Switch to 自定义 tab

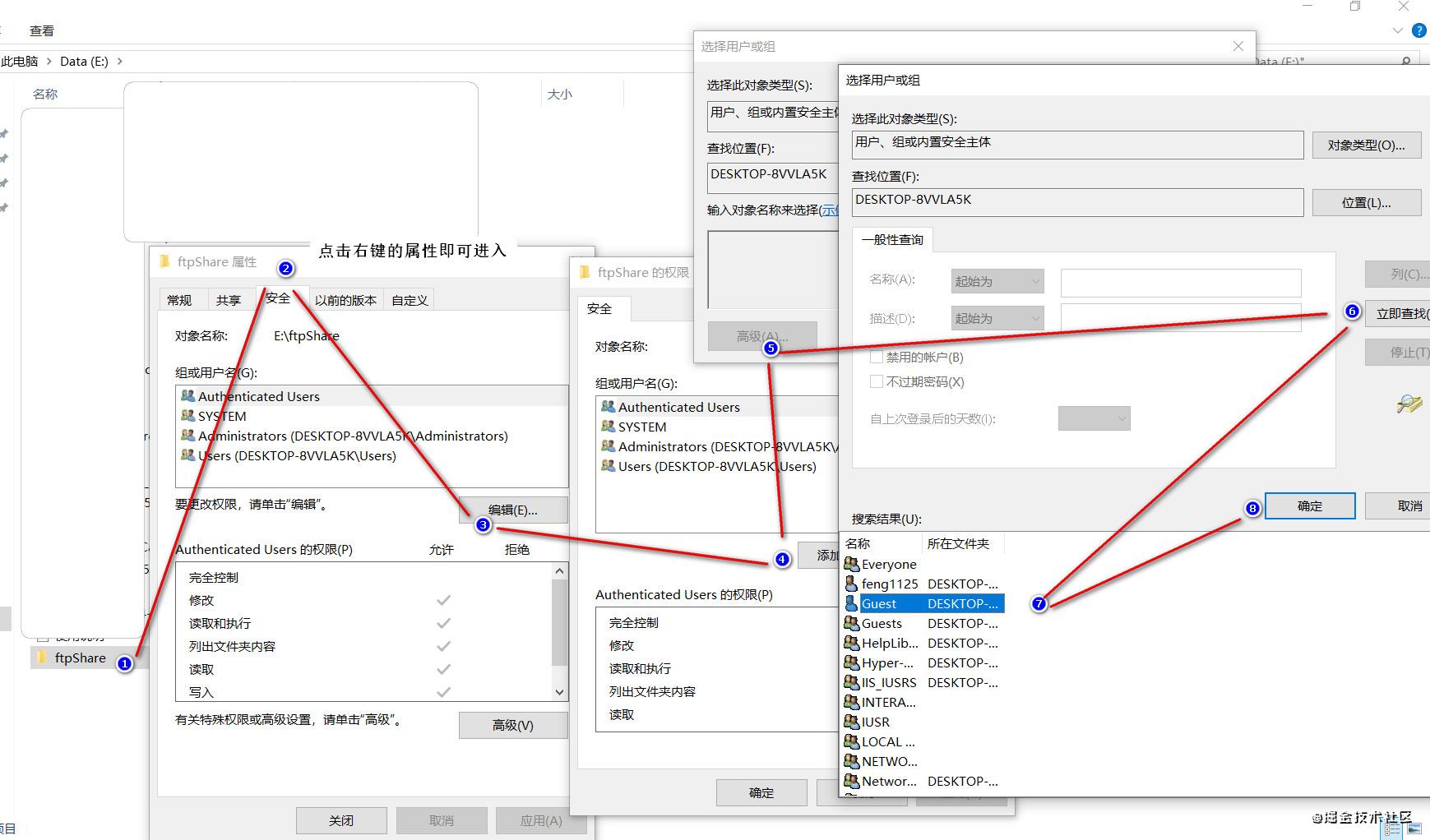(410, 300)
